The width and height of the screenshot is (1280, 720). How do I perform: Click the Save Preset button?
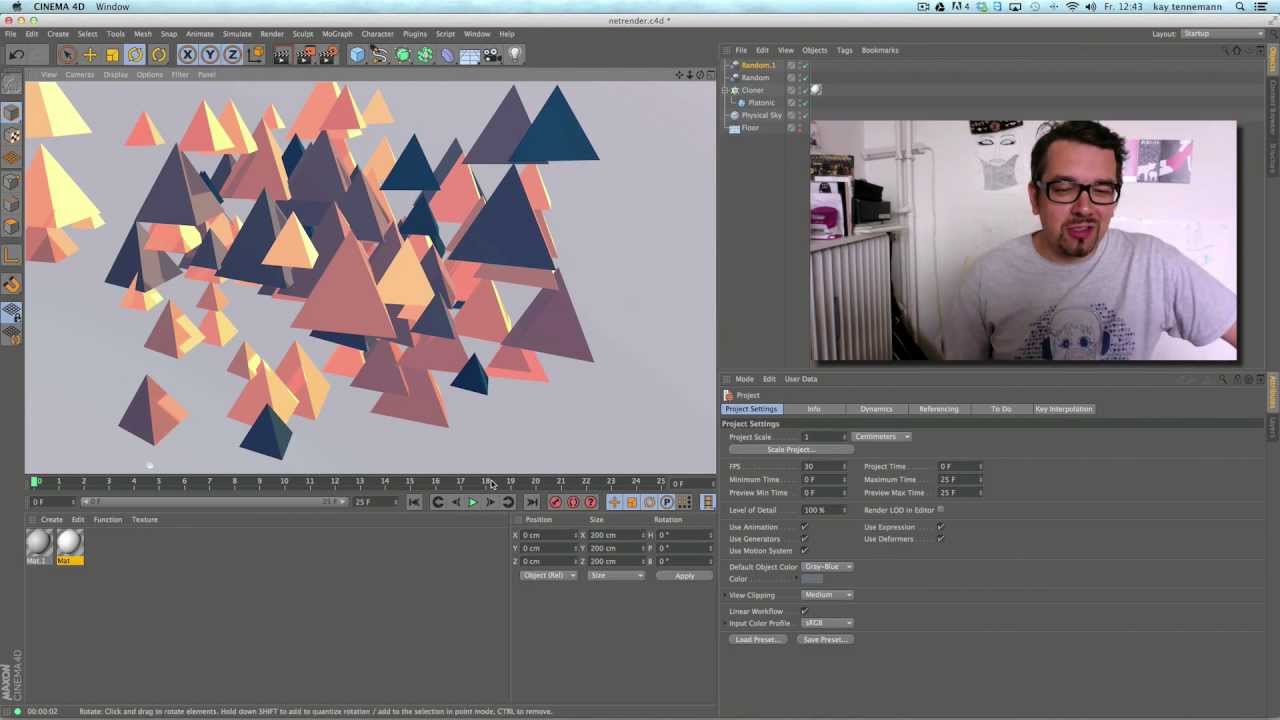[824, 640]
